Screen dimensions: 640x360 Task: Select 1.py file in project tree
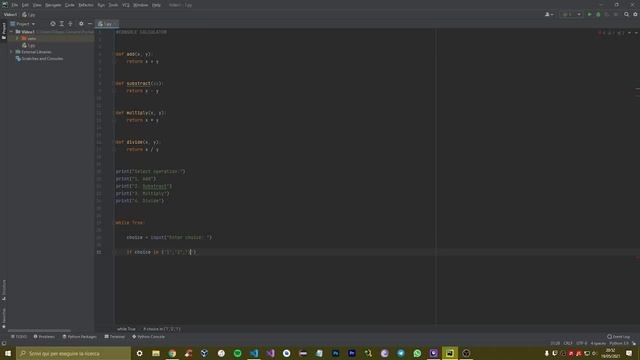tap(29, 45)
